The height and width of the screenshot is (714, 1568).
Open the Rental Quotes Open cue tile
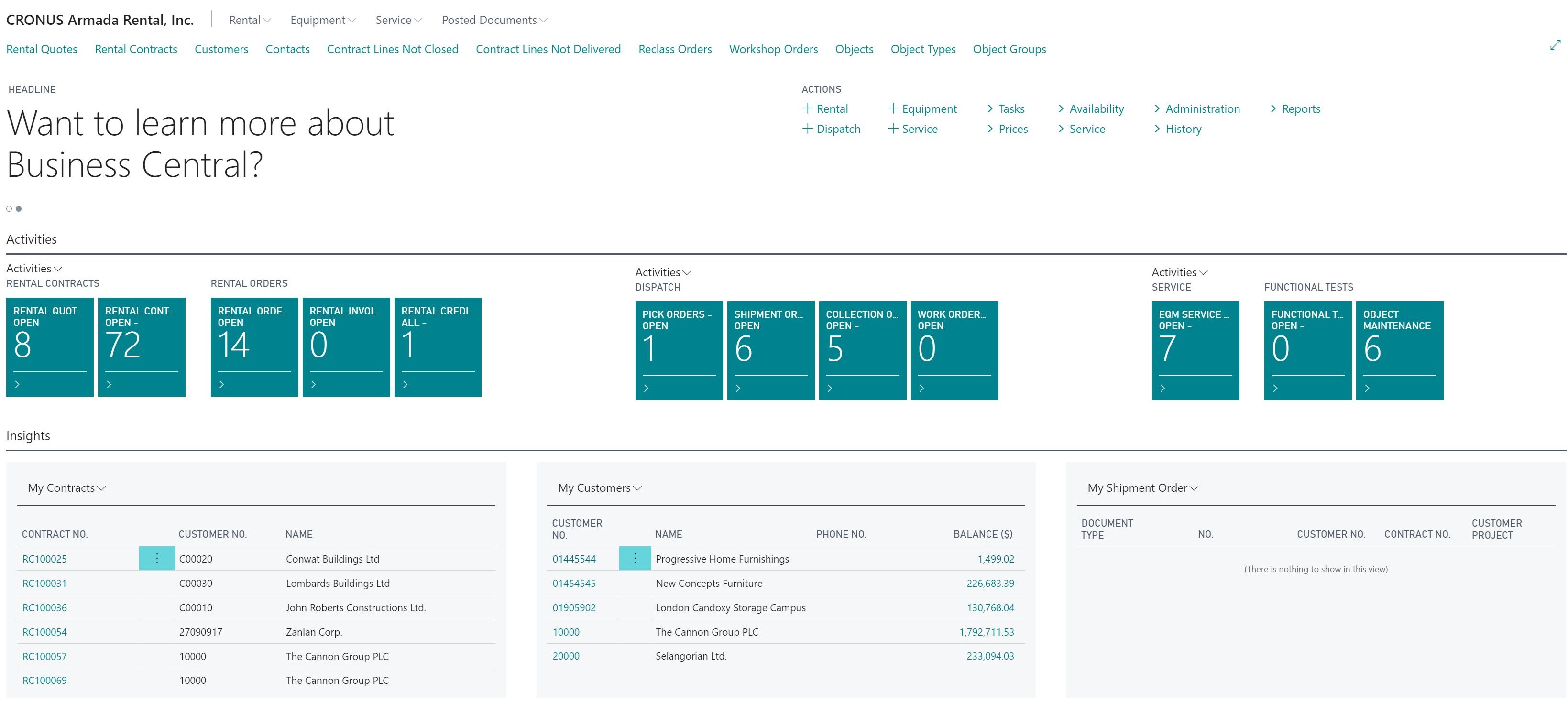point(49,346)
